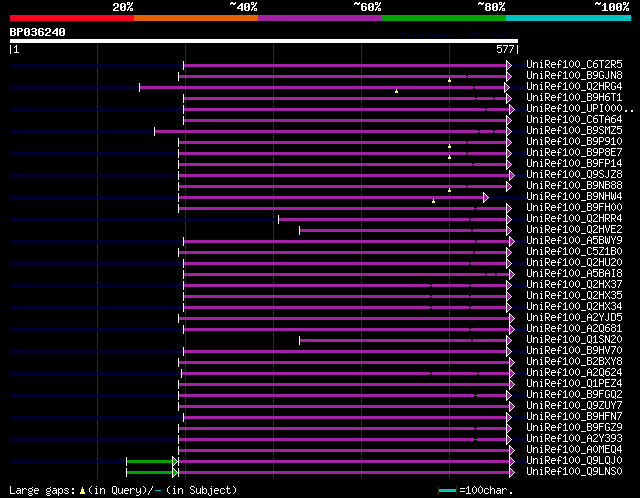This screenshot has width=640, height=498.
Task: Open the UniRef100_B9H6T1 hit label
Action: click(574, 98)
